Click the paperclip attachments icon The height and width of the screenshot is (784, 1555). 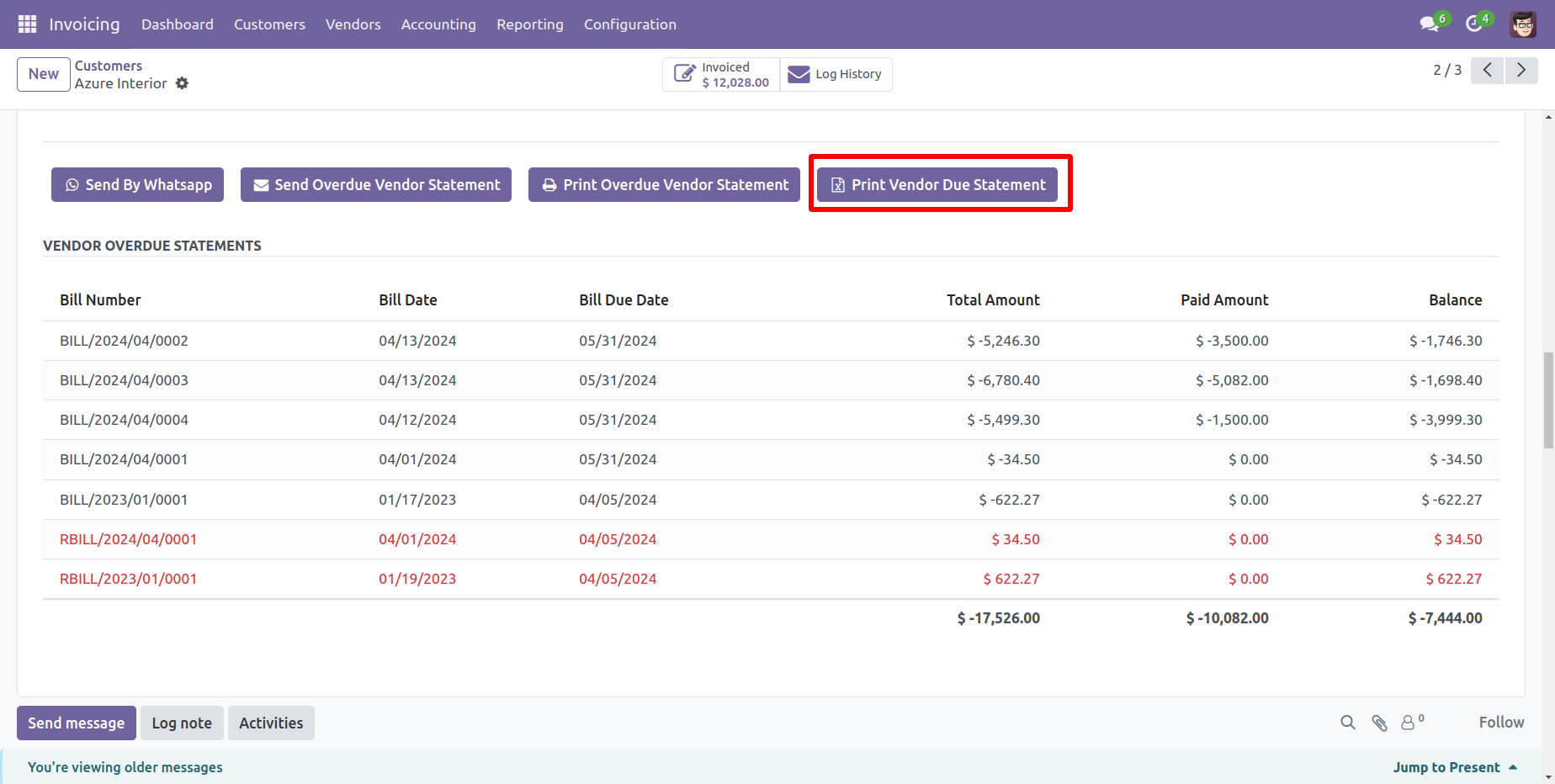pyautogui.click(x=1379, y=723)
